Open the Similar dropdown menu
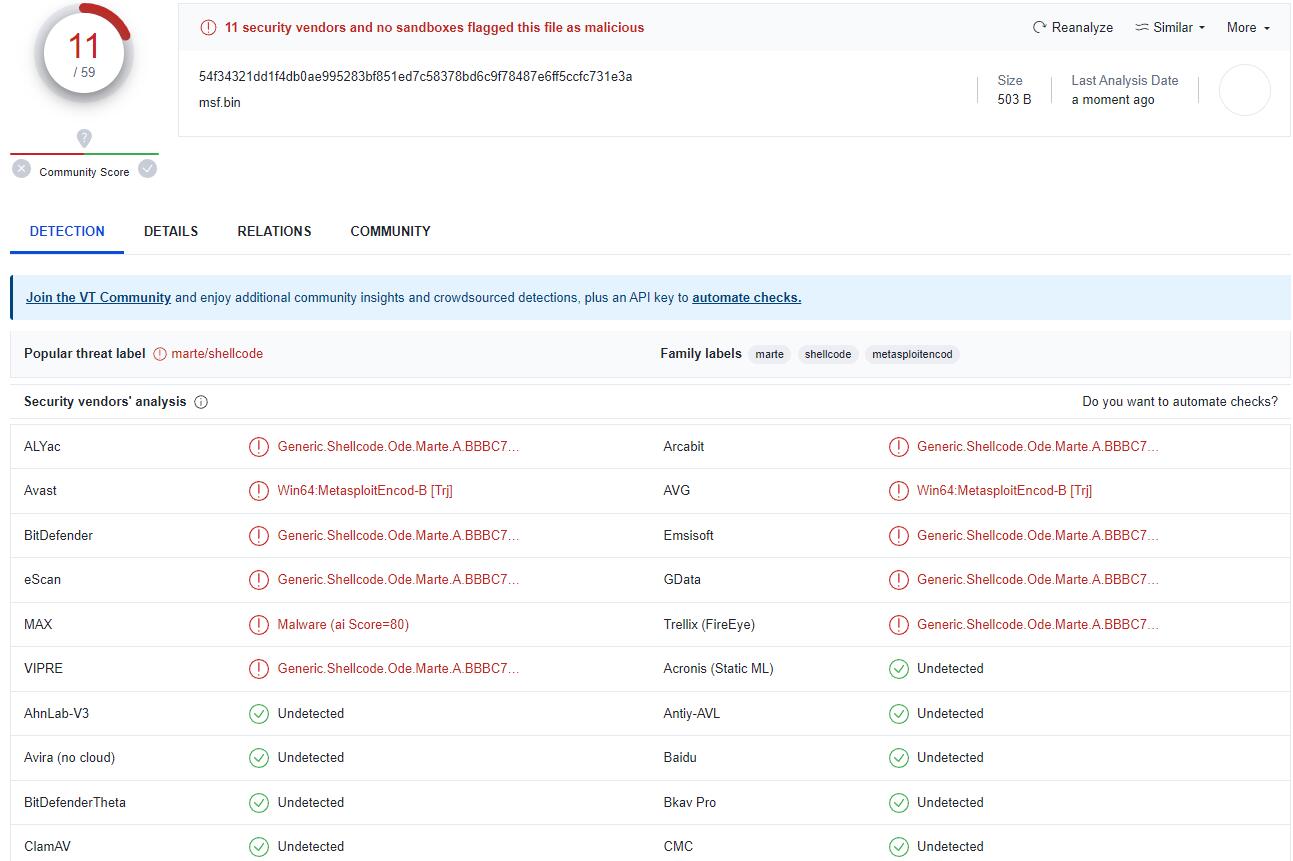The image size is (1293, 861). click(1170, 28)
